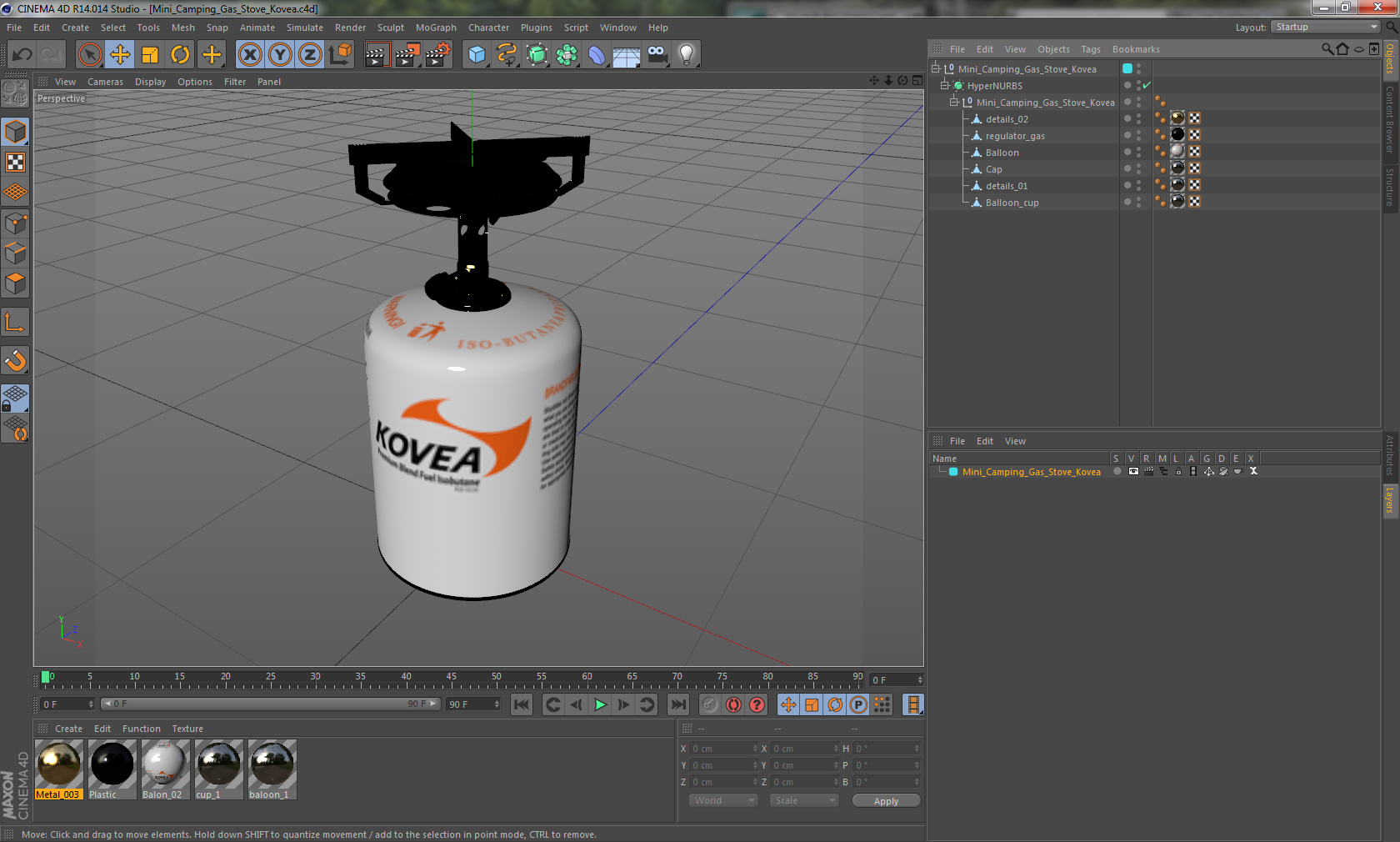
Task: Click Record Active Objects button
Action: tap(709, 704)
